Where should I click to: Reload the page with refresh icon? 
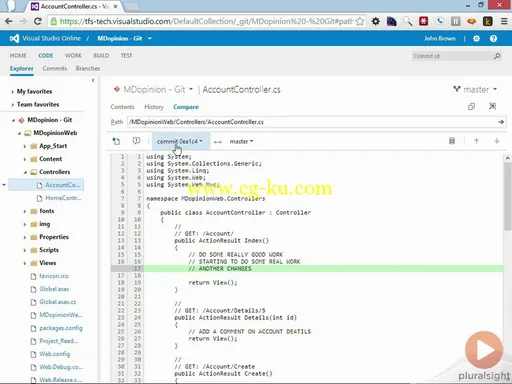point(38,21)
